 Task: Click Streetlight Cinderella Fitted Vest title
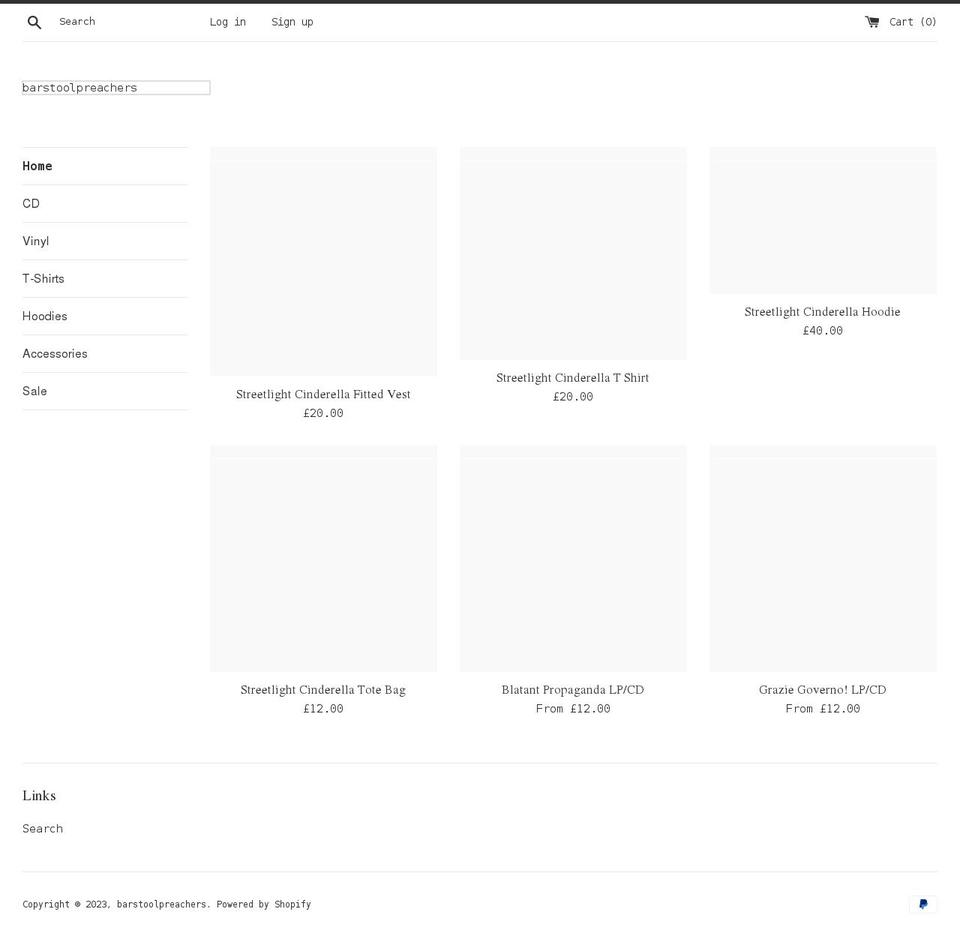coord(323,394)
